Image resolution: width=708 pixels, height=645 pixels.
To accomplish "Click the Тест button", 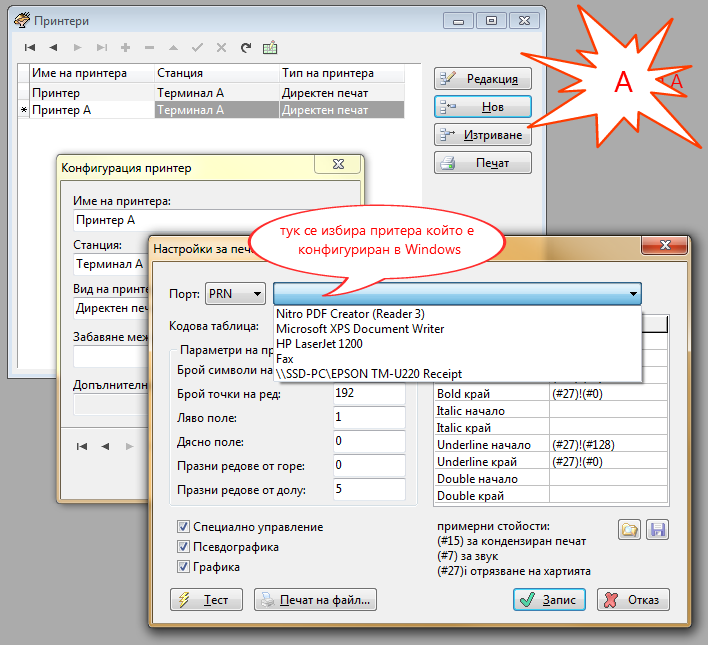I will [206, 600].
